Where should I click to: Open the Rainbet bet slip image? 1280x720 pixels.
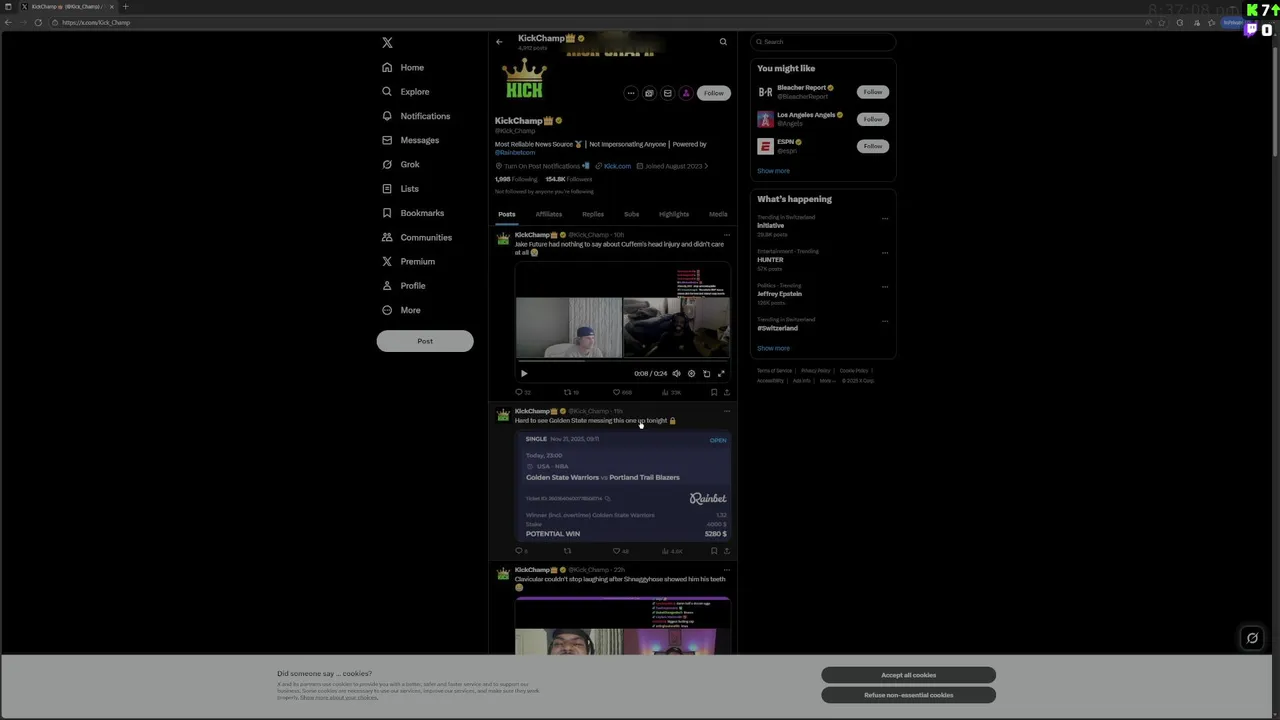click(x=622, y=486)
